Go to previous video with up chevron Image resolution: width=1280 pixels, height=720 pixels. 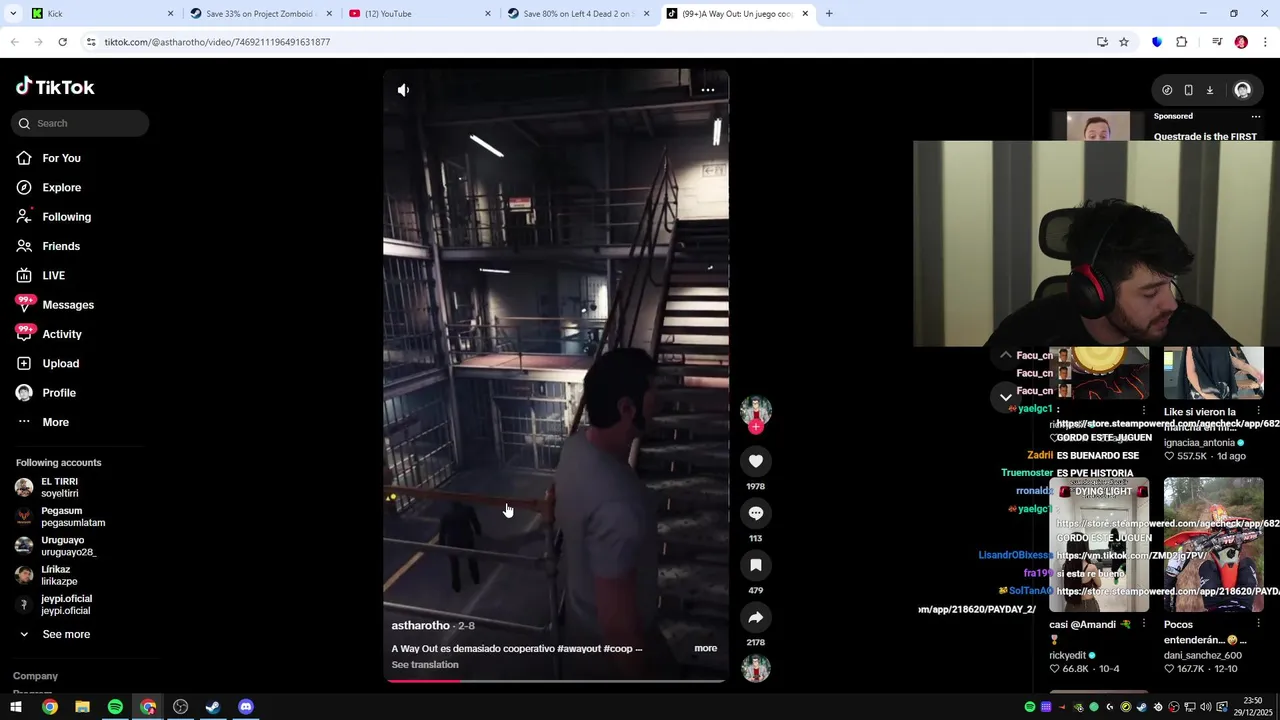click(1005, 355)
